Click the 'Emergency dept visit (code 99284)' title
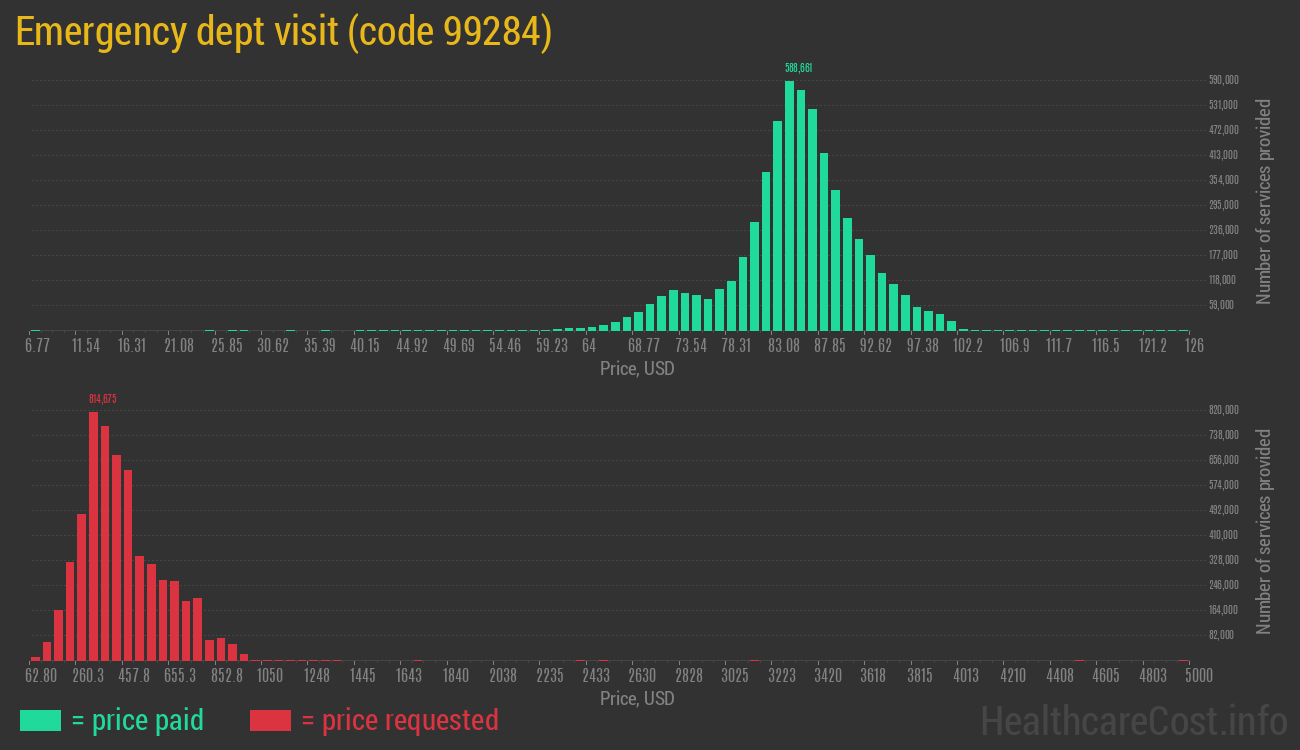 [283, 32]
